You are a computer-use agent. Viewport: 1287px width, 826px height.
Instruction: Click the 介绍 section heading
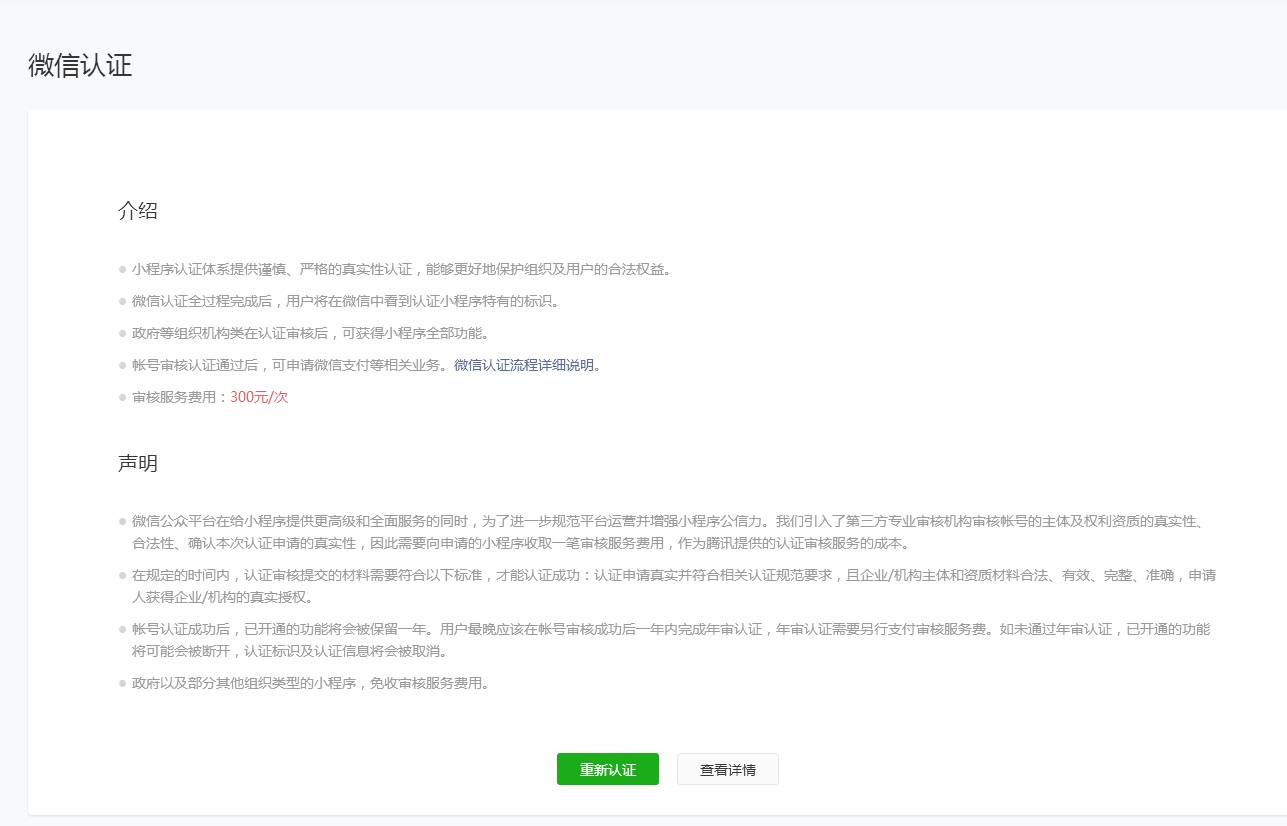tap(138, 211)
